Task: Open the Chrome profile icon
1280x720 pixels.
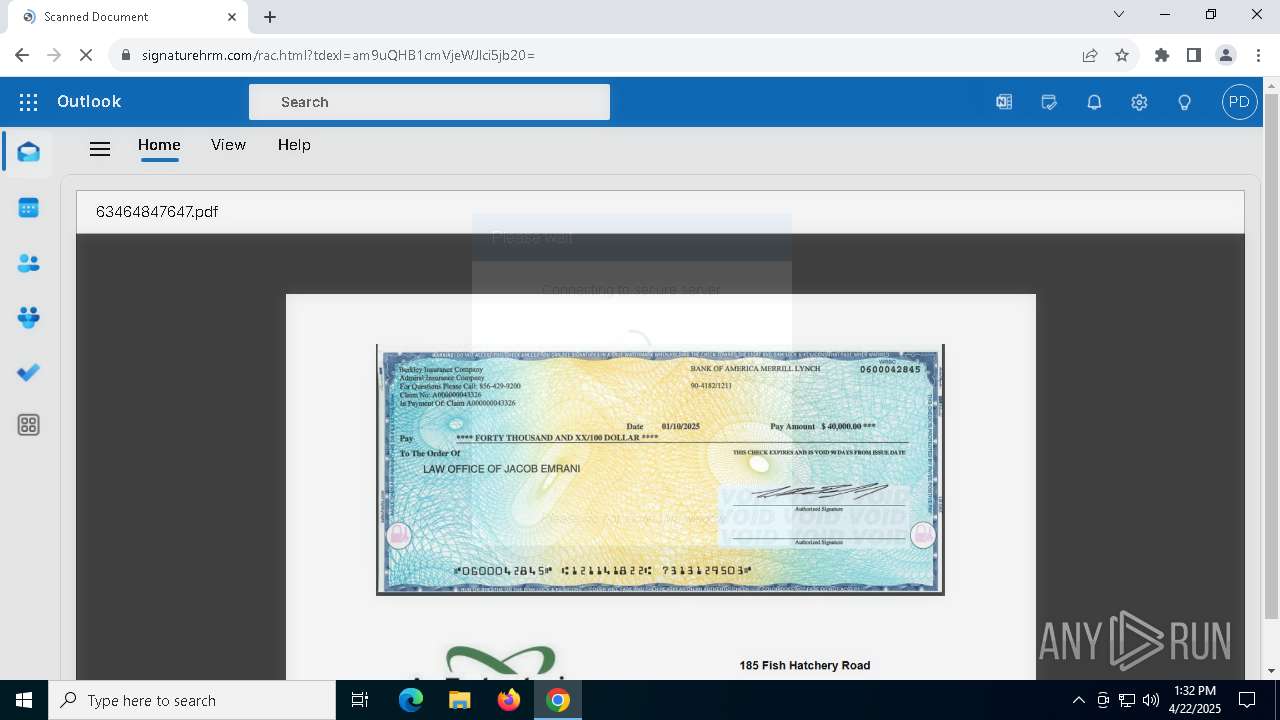Action: tap(1226, 55)
